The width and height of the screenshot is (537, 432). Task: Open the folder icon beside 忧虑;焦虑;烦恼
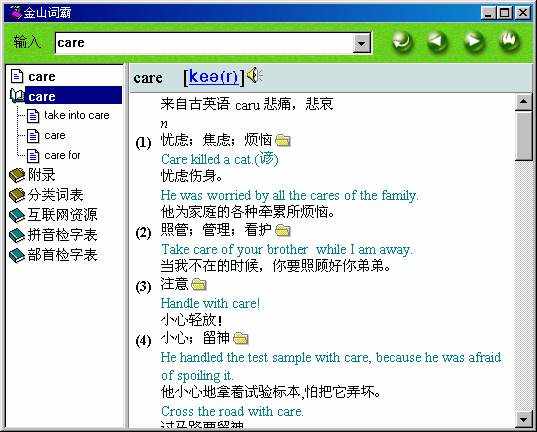[283, 140]
